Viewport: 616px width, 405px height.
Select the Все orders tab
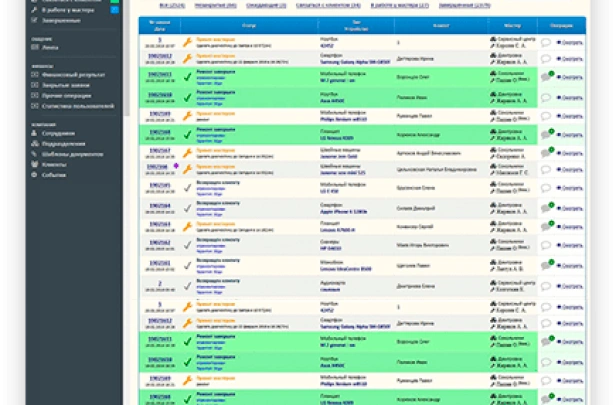coord(161,5)
